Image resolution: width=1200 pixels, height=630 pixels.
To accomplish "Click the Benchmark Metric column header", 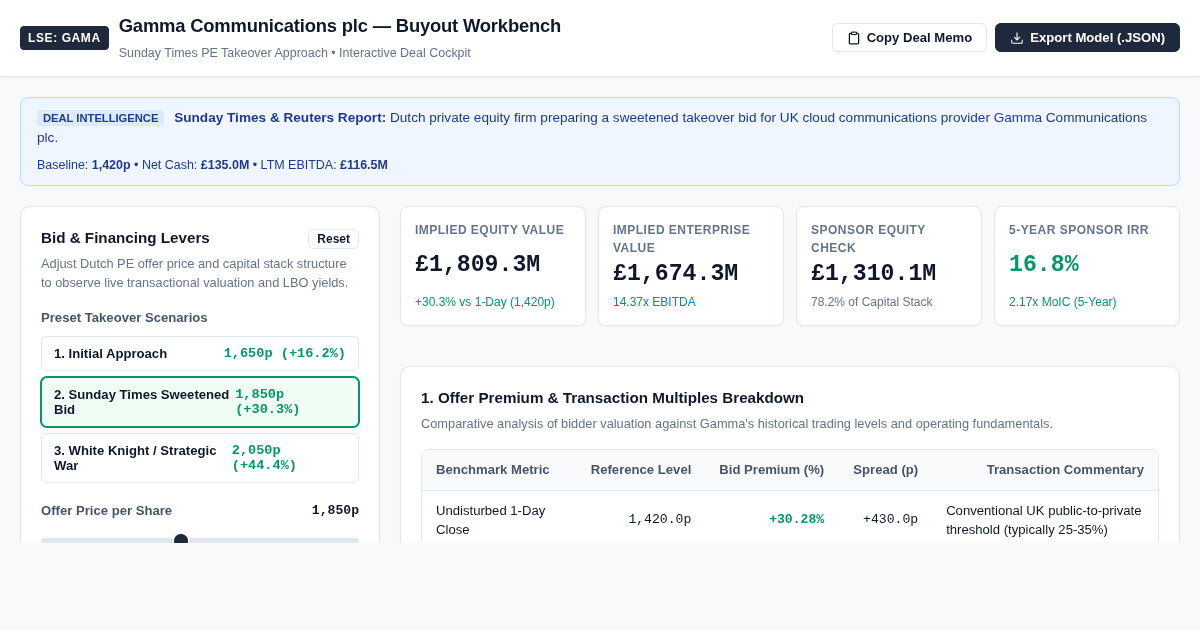I will 492,470.
